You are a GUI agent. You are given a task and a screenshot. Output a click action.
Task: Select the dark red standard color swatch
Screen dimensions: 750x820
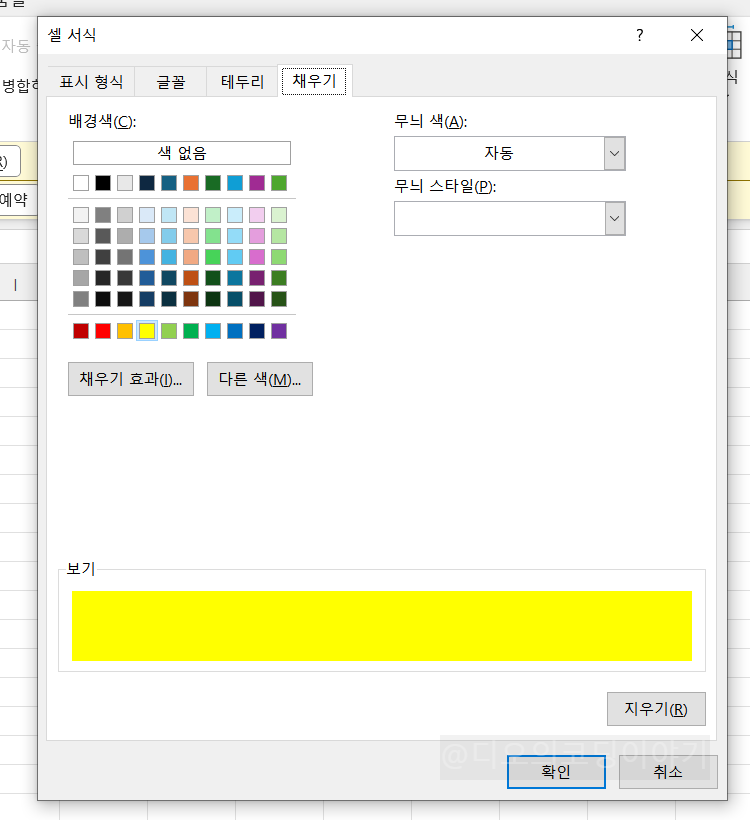click(x=81, y=331)
